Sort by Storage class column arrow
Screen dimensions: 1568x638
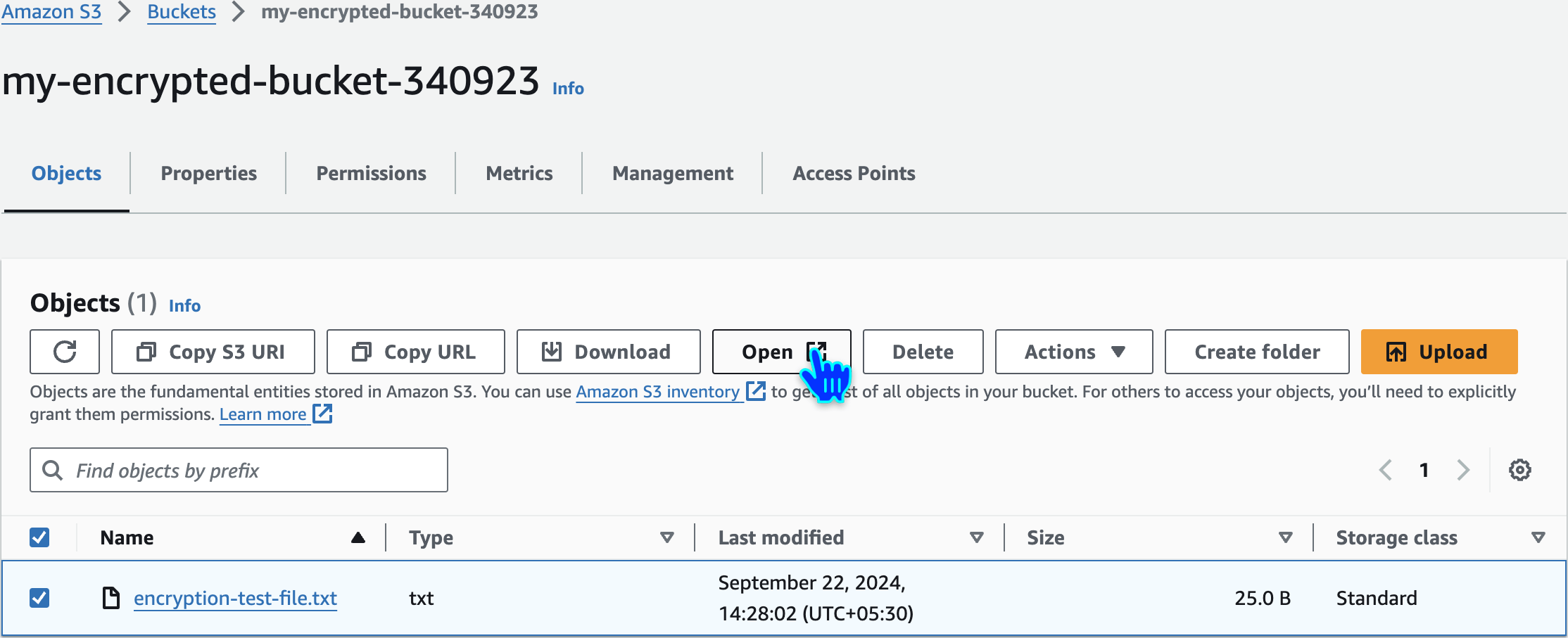point(1538,537)
